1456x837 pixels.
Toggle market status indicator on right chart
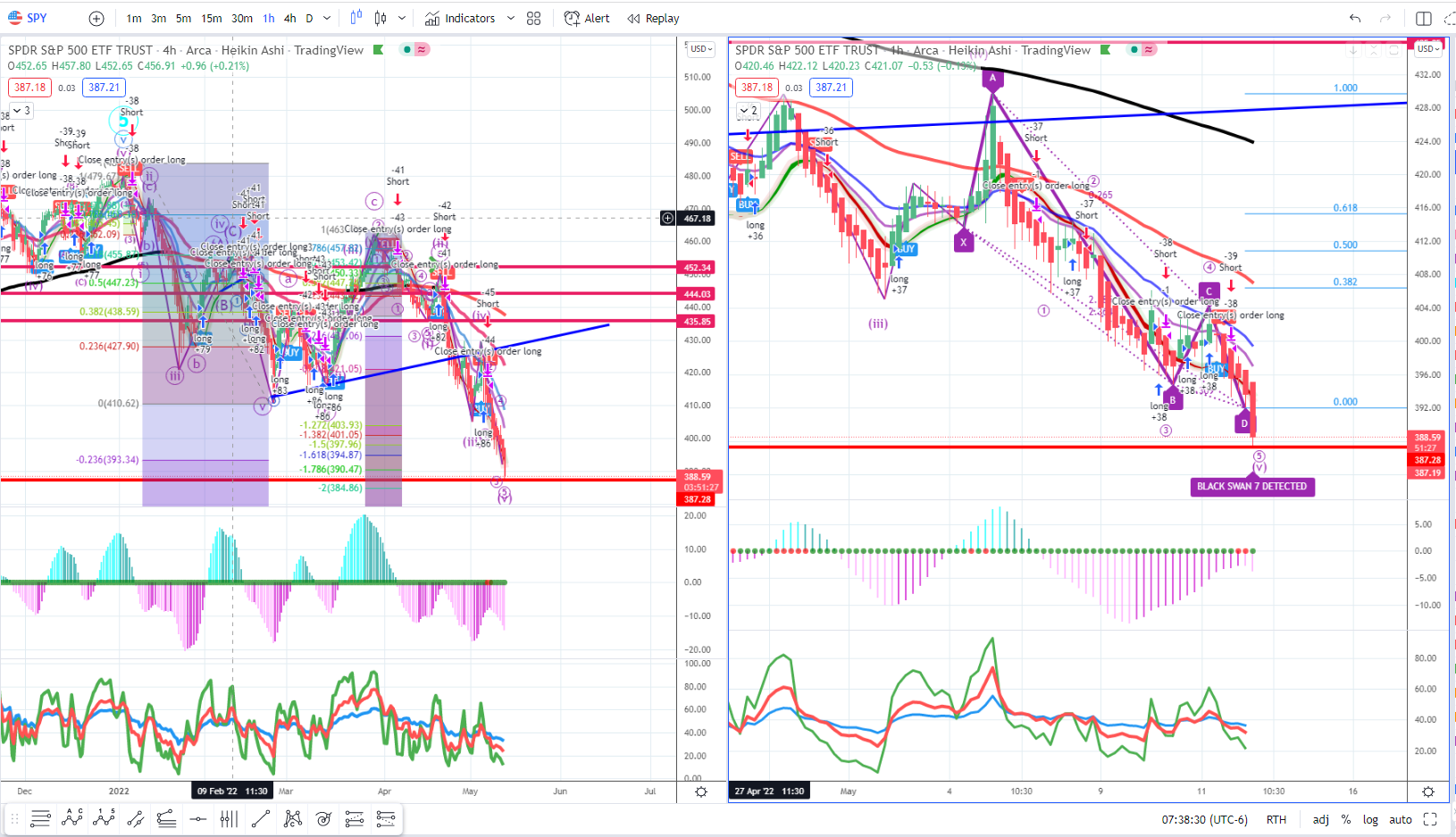pos(1134,50)
